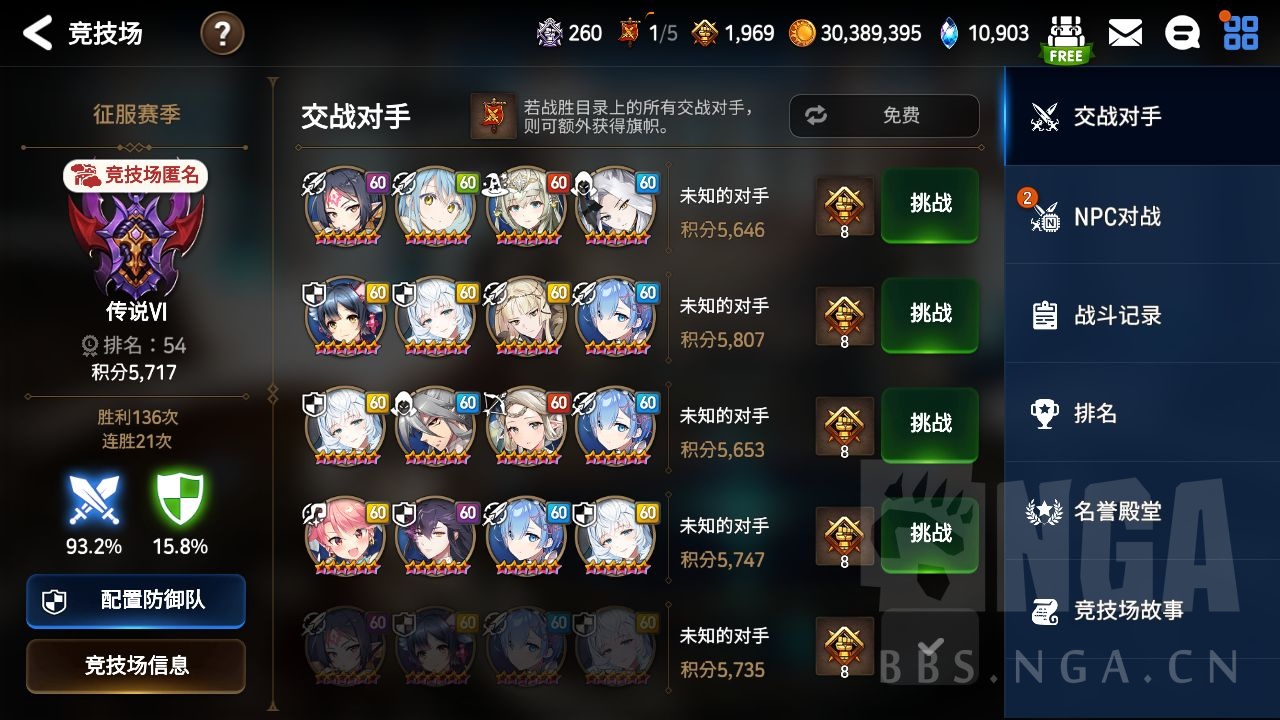Open the blue grid main menu icon
This screenshot has height=720, width=1280.
(x=1241, y=32)
